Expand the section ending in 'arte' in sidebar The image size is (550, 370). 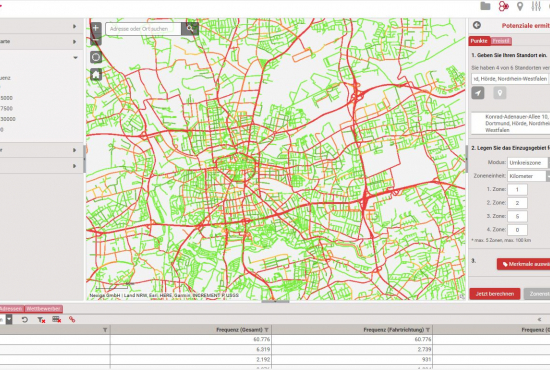pyautogui.click(x=74, y=42)
